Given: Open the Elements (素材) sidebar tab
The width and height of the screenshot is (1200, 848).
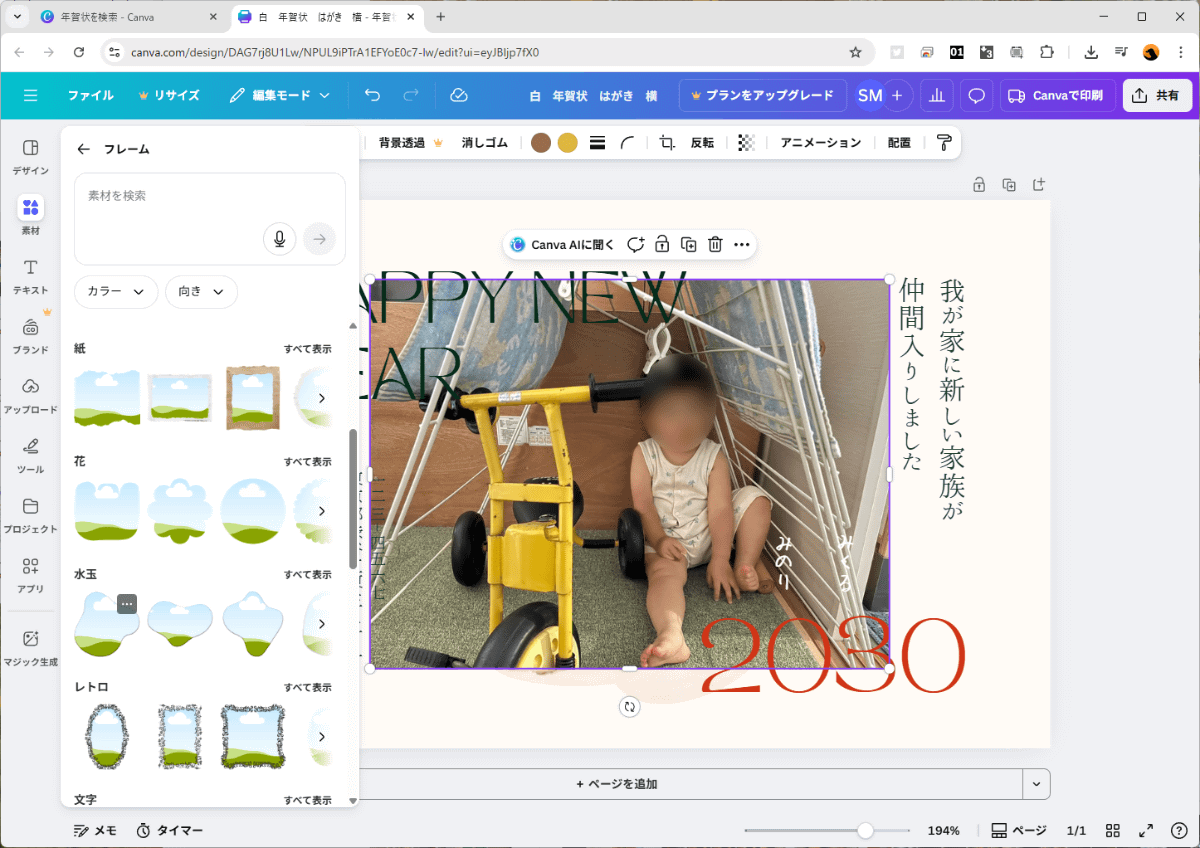Looking at the screenshot, I should (30, 216).
